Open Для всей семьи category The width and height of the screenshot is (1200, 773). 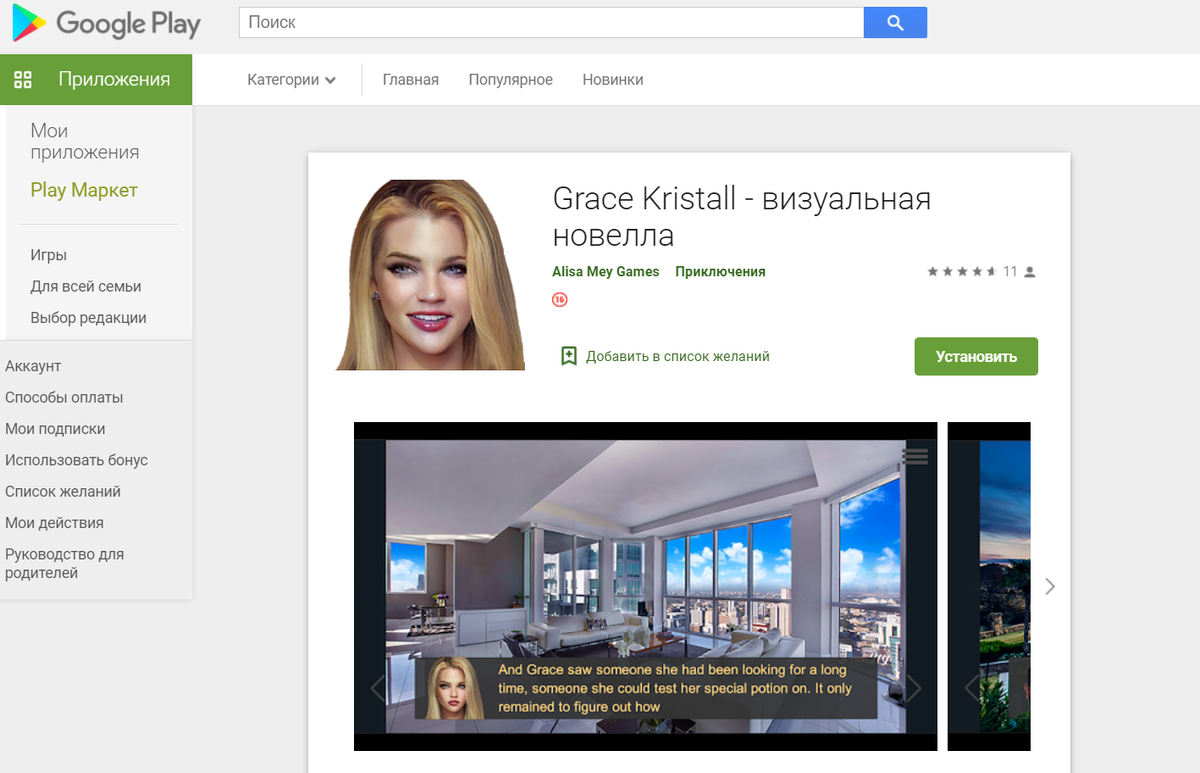86,286
